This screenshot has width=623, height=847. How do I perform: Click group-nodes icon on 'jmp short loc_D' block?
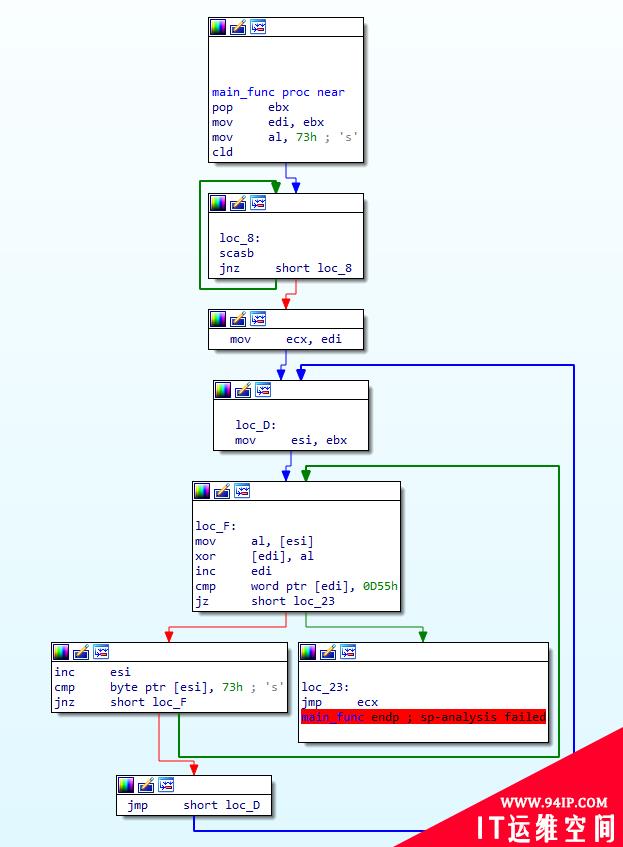(x=166, y=785)
